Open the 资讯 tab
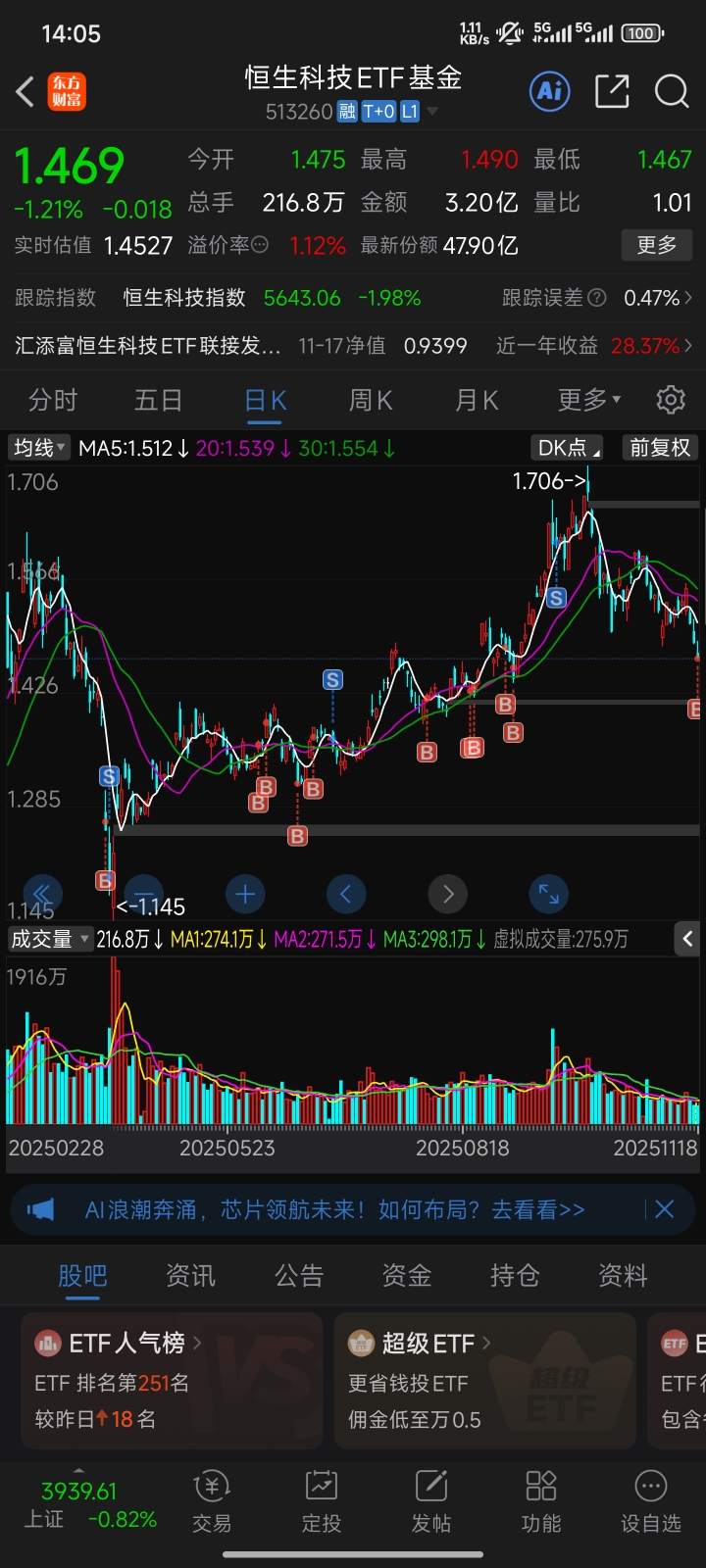The height and width of the screenshot is (1568, 706). point(190,1275)
